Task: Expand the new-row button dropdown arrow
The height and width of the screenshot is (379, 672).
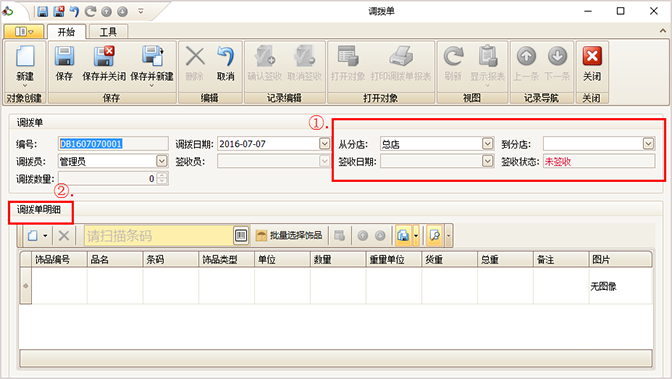Action: tap(45, 235)
